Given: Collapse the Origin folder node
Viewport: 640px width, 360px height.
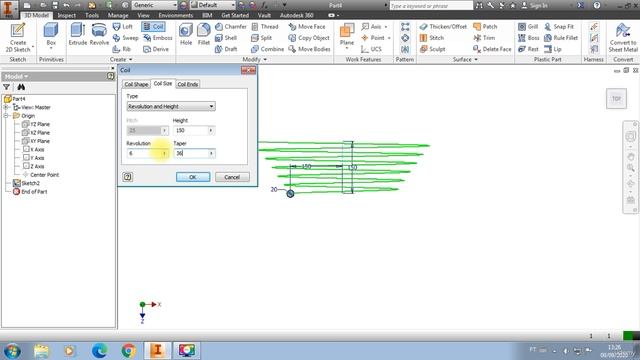Looking at the screenshot, I should 6,116.
